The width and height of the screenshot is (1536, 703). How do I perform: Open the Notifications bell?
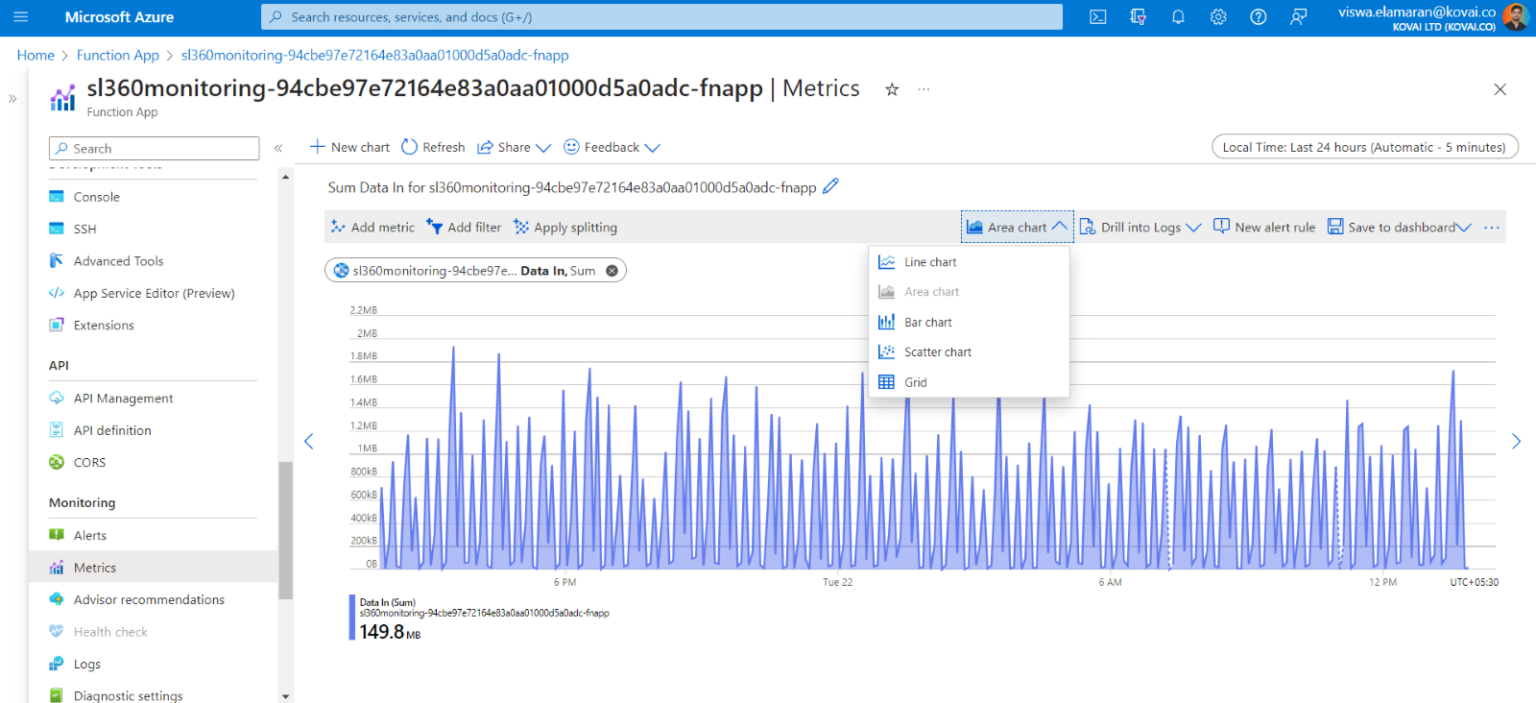tap(1178, 16)
